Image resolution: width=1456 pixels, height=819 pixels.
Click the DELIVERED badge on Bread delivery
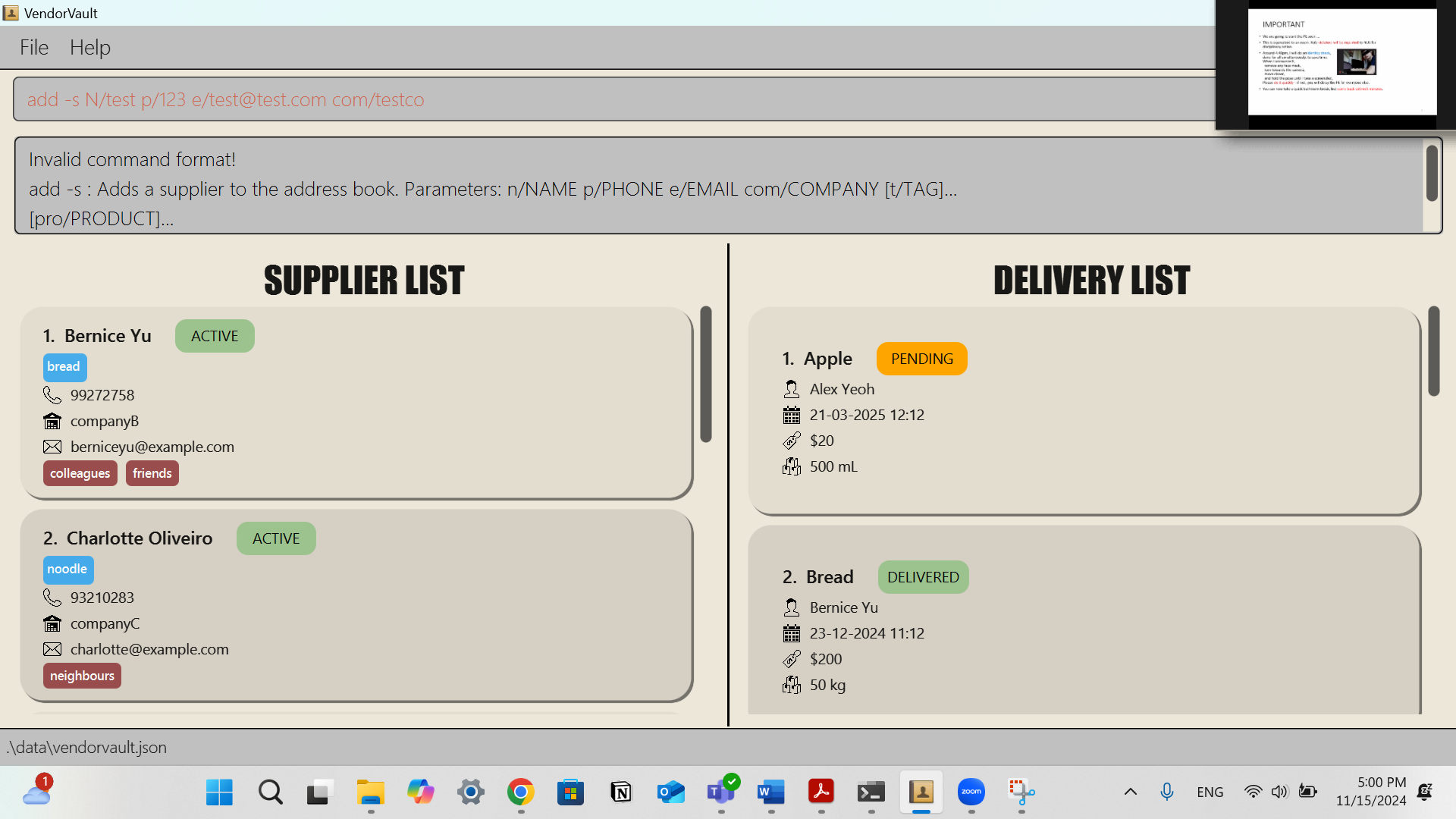(x=923, y=577)
